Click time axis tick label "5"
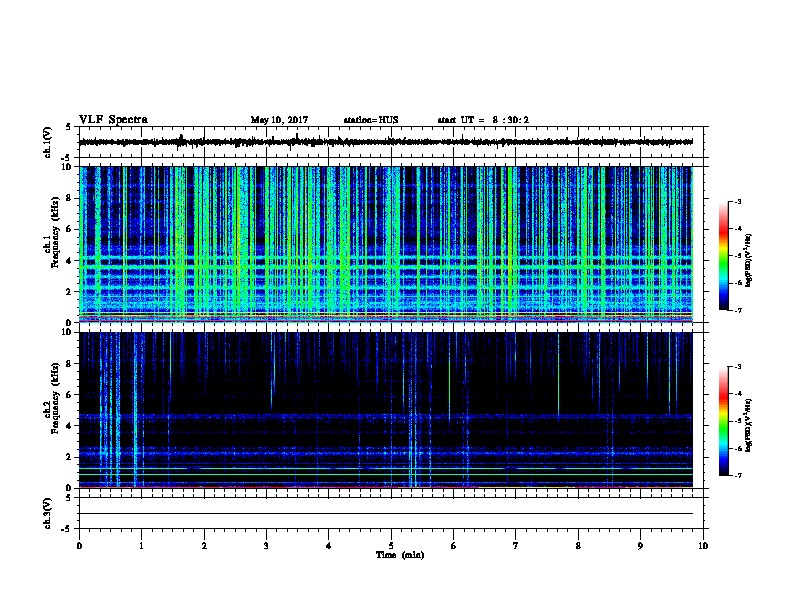792x612 pixels. (391, 546)
